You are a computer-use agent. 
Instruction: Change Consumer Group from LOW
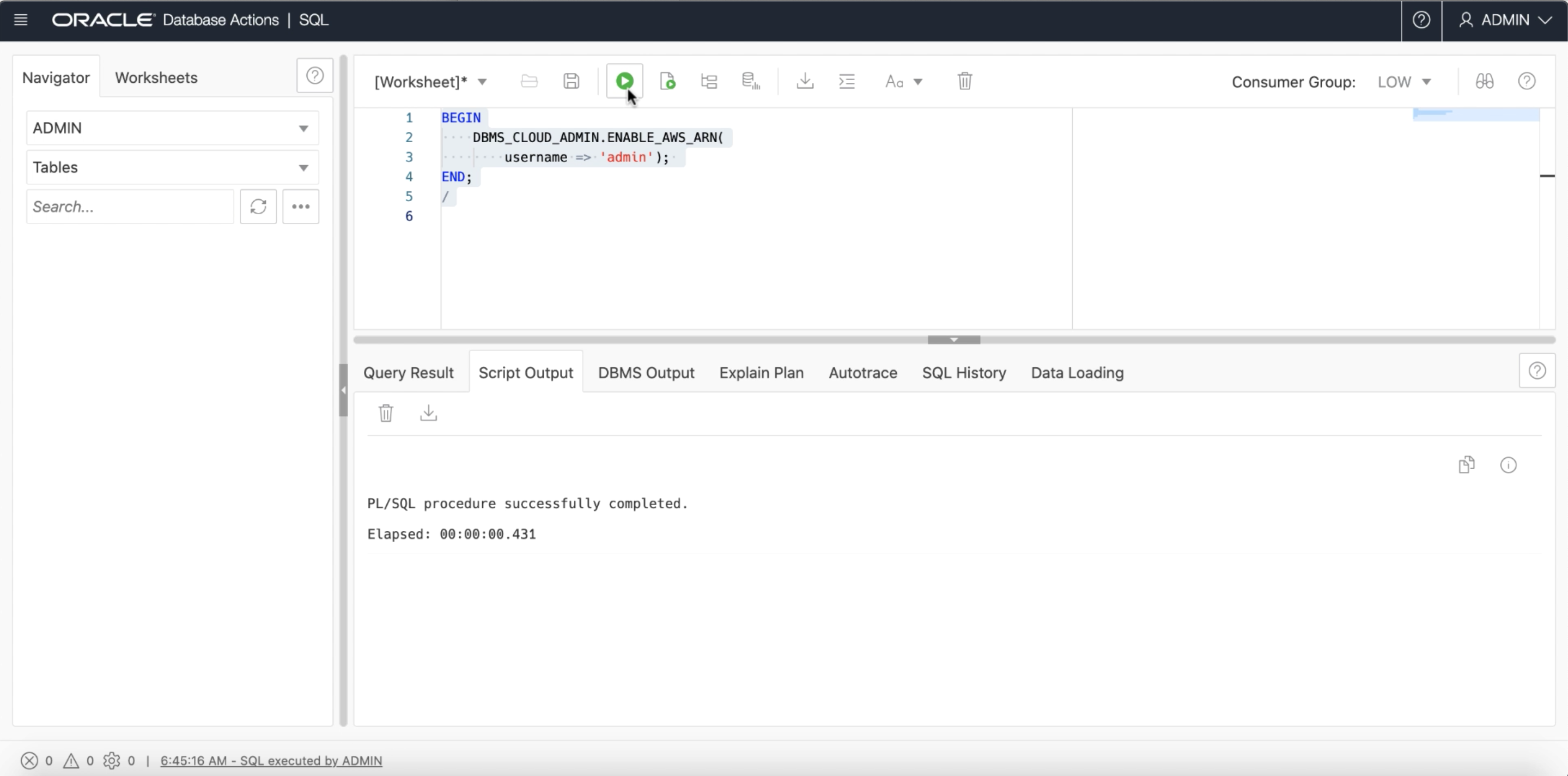(x=1403, y=82)
